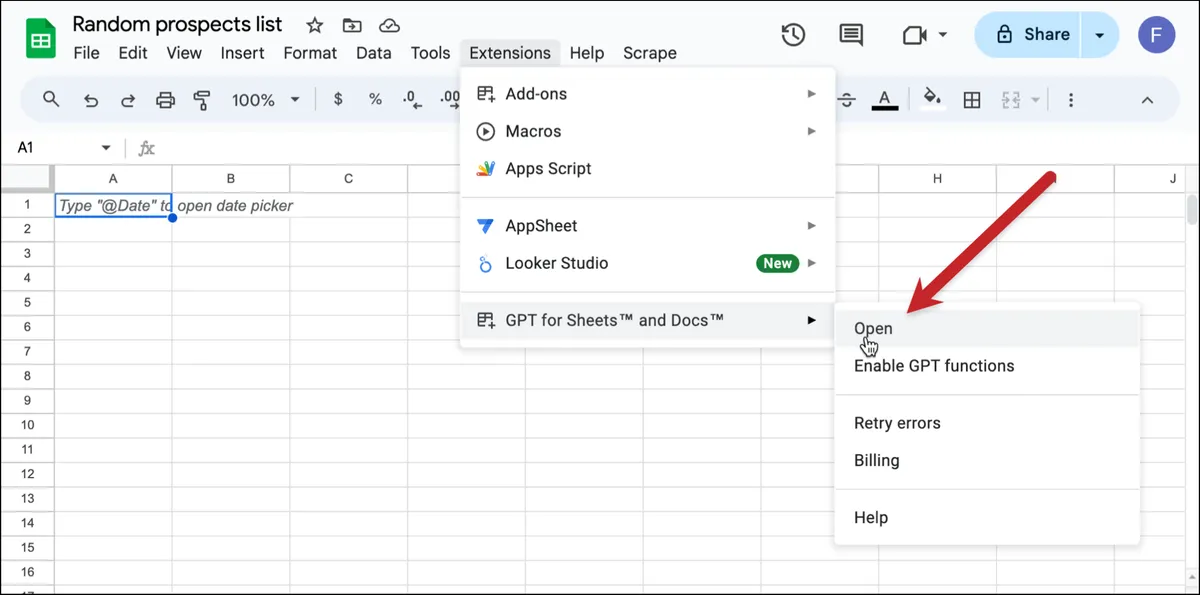Open the Tools menu
This screenshot has height=595, width=1200.
[x=431, y=53]
